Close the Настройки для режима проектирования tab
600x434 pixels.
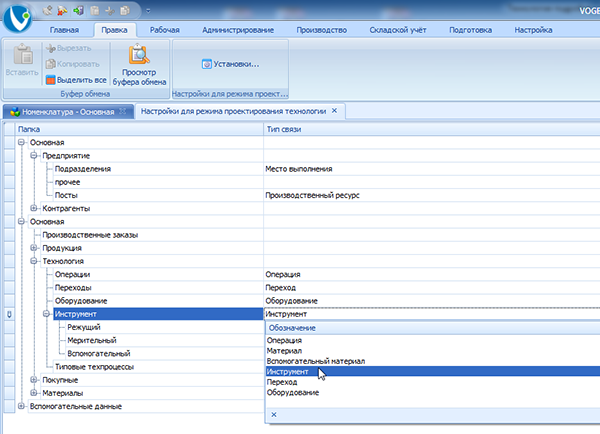point(334,111)
